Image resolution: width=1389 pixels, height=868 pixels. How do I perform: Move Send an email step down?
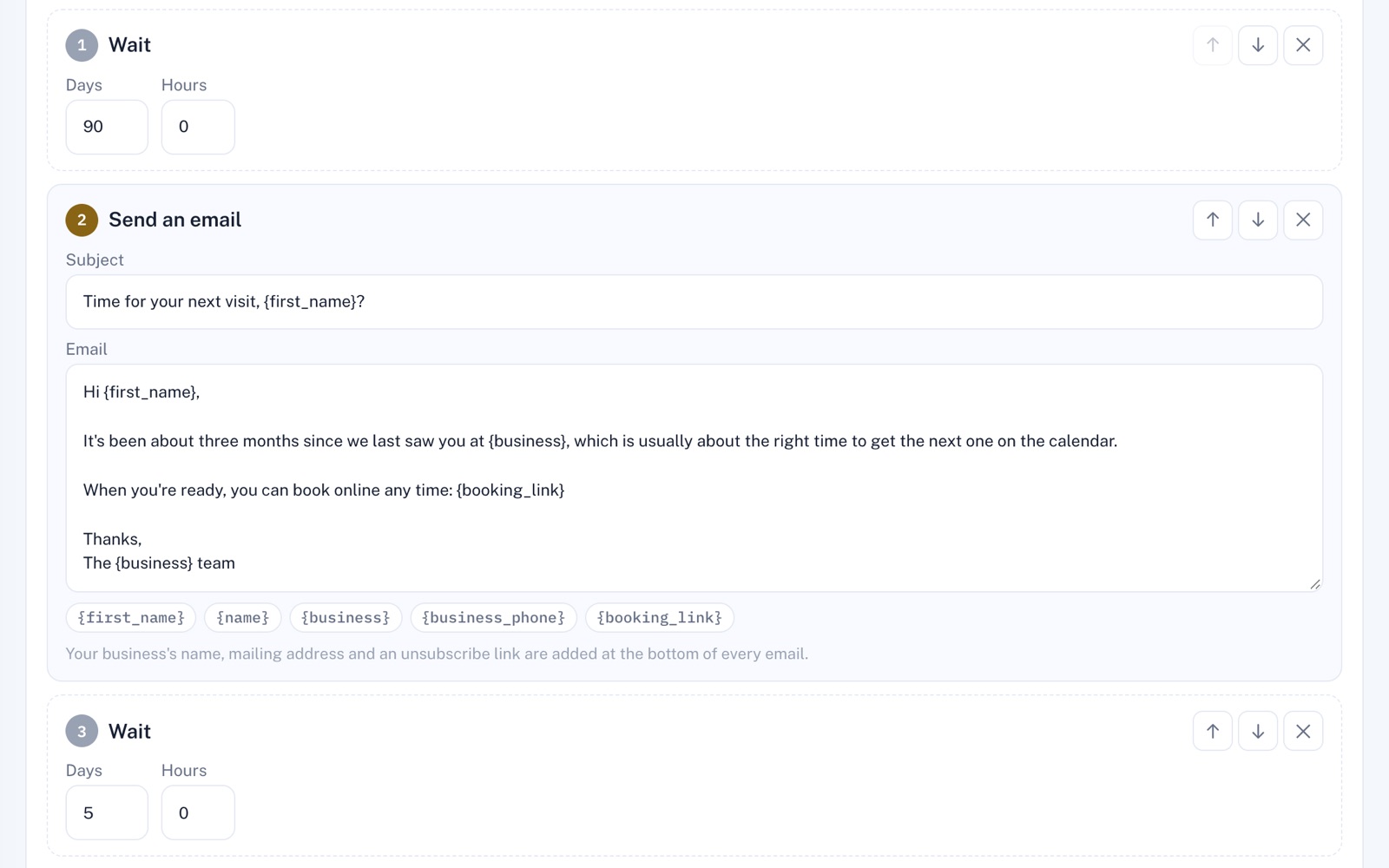[1258, 220]
